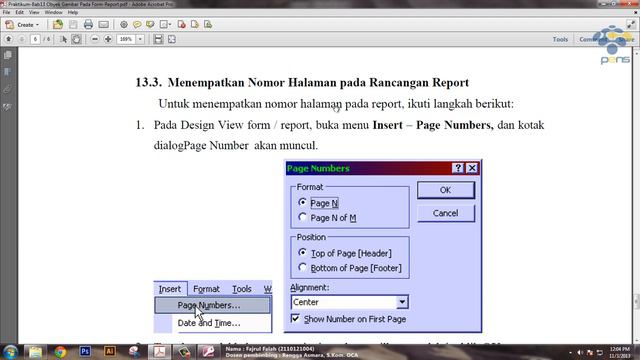Click the page number input field
Screen dimensions: 640x360
click(35, 39)
